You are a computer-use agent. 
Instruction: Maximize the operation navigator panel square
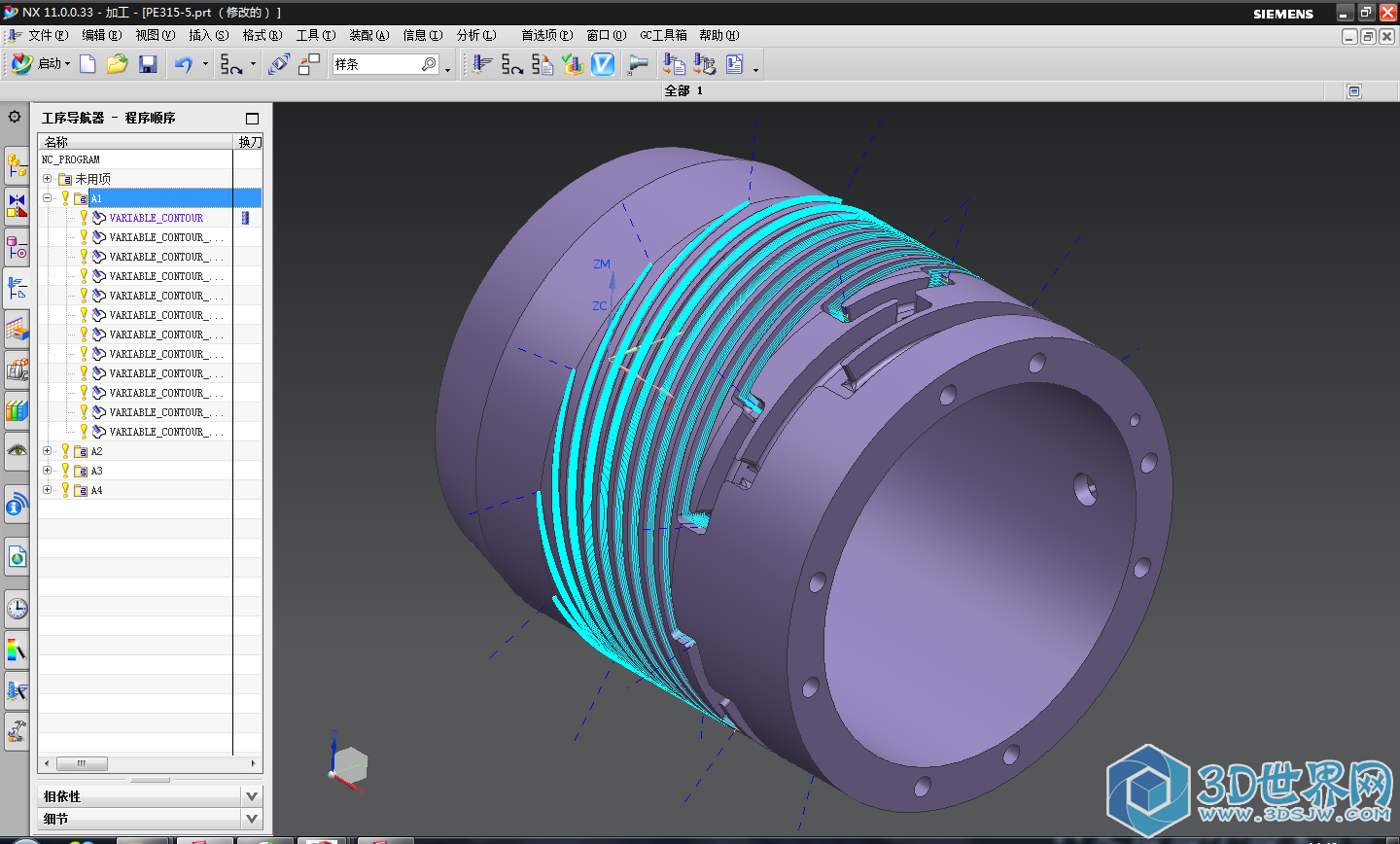(252, 119)
